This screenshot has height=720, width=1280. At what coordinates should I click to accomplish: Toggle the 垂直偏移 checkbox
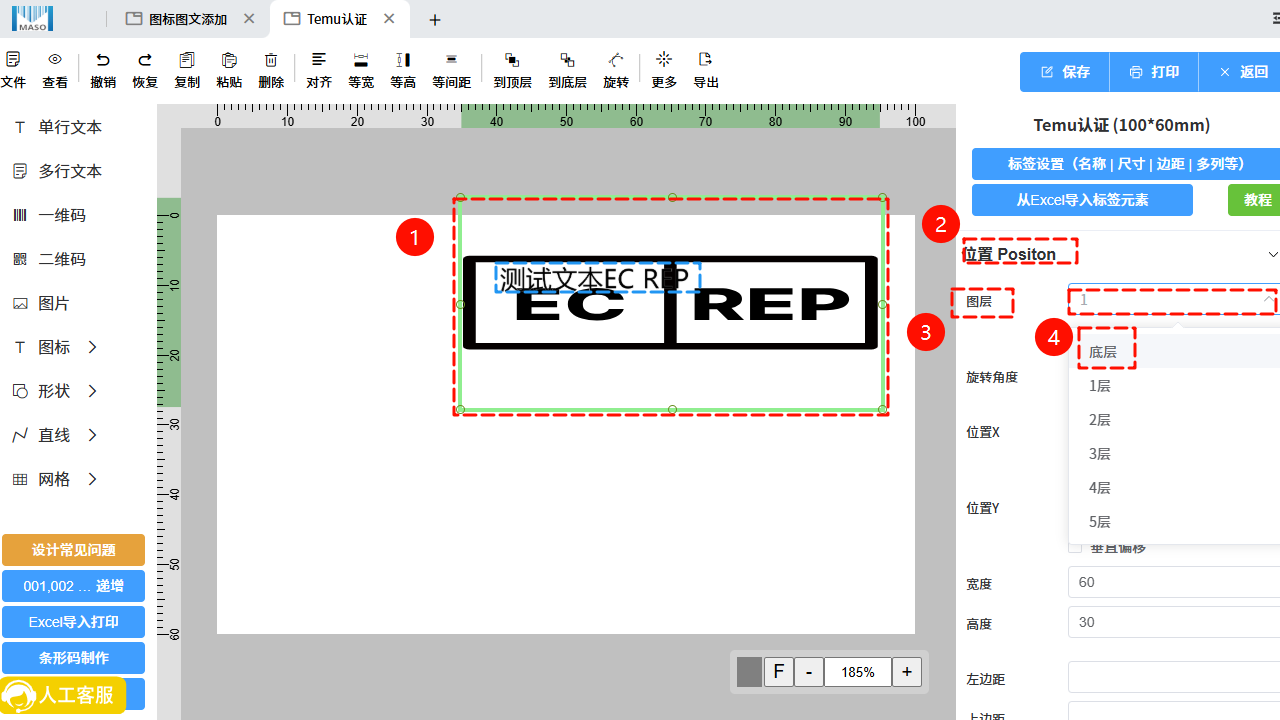pos(1075,547)
